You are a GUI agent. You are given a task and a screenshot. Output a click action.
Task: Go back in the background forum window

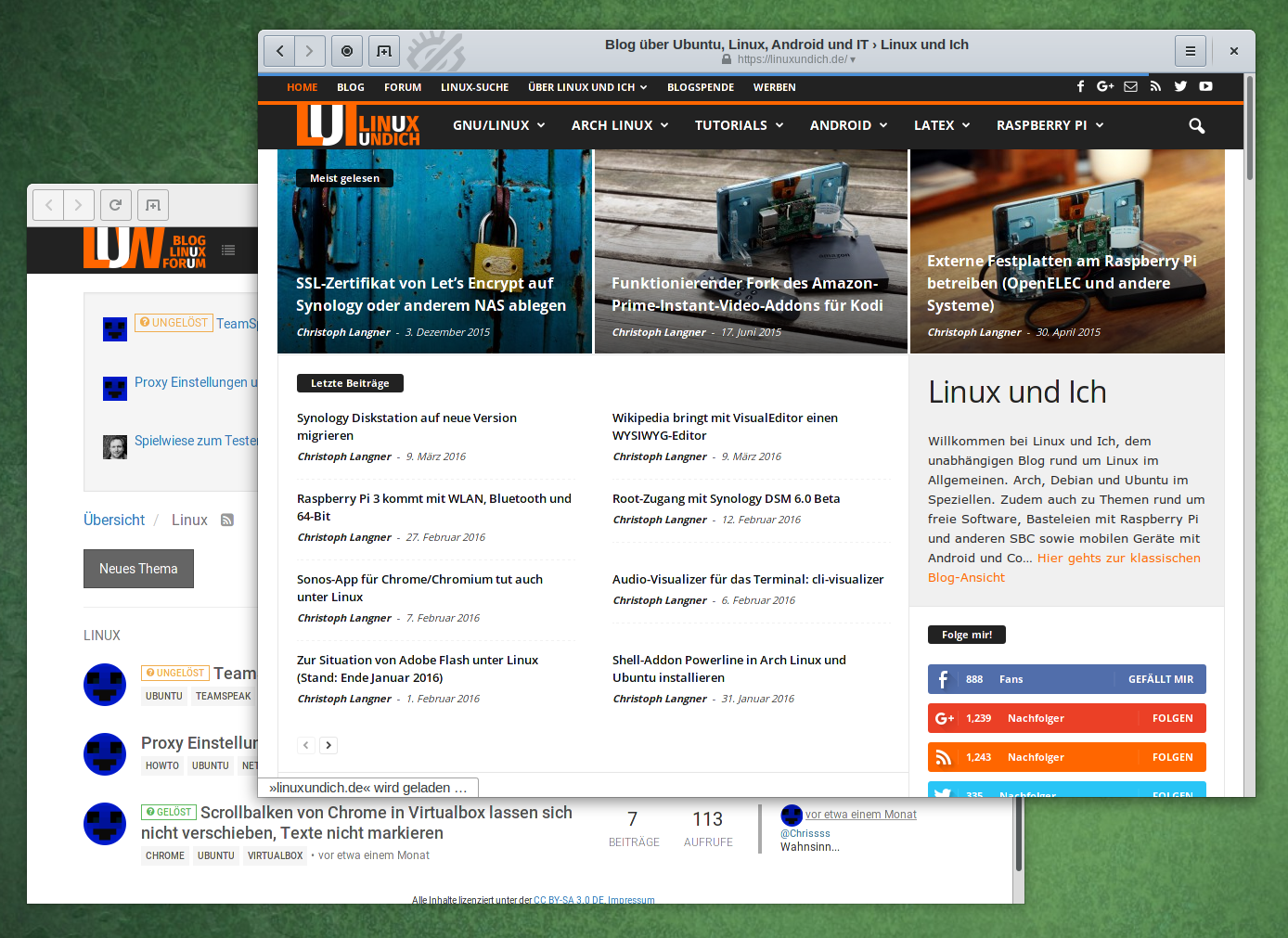point(49,205)
